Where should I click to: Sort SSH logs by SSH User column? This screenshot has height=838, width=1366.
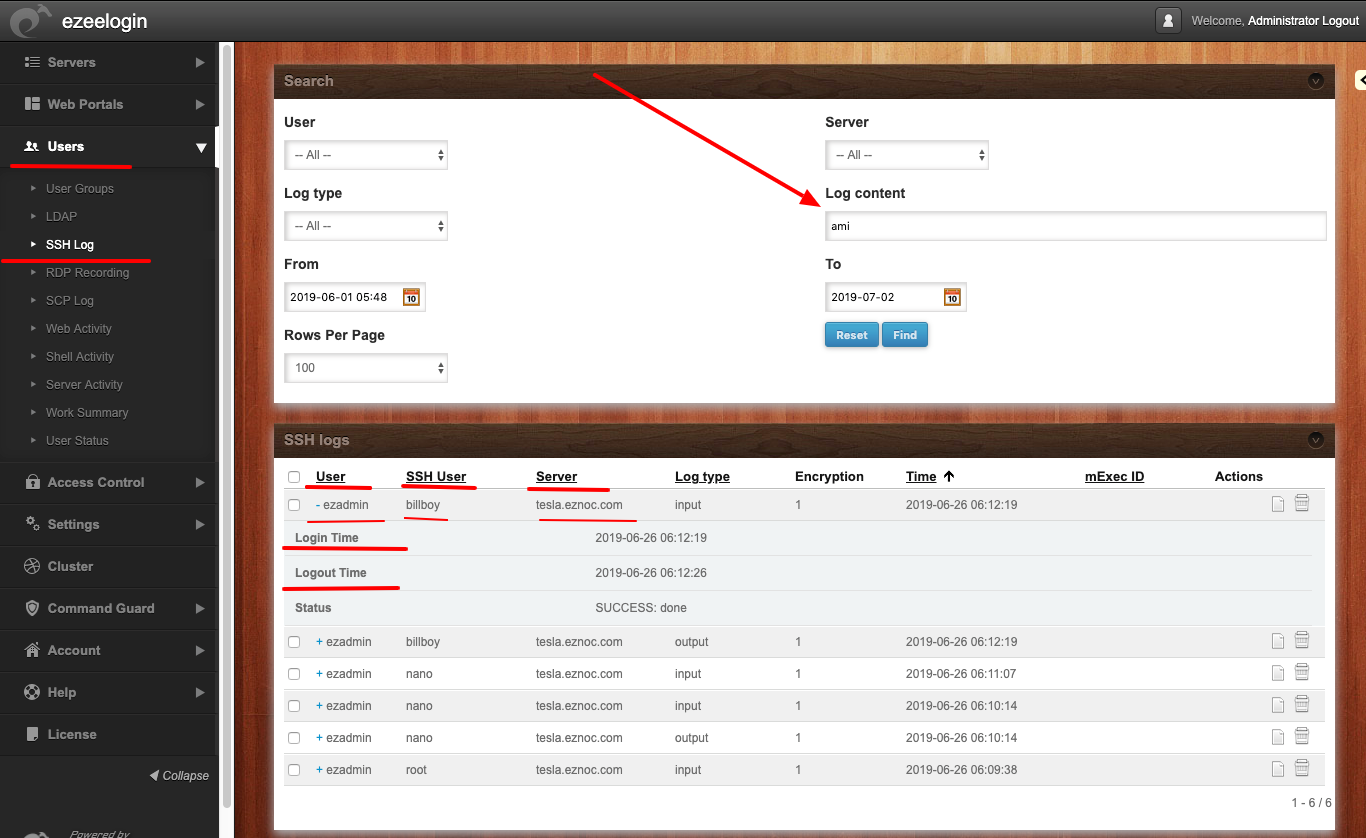click(x=436, y=477)
